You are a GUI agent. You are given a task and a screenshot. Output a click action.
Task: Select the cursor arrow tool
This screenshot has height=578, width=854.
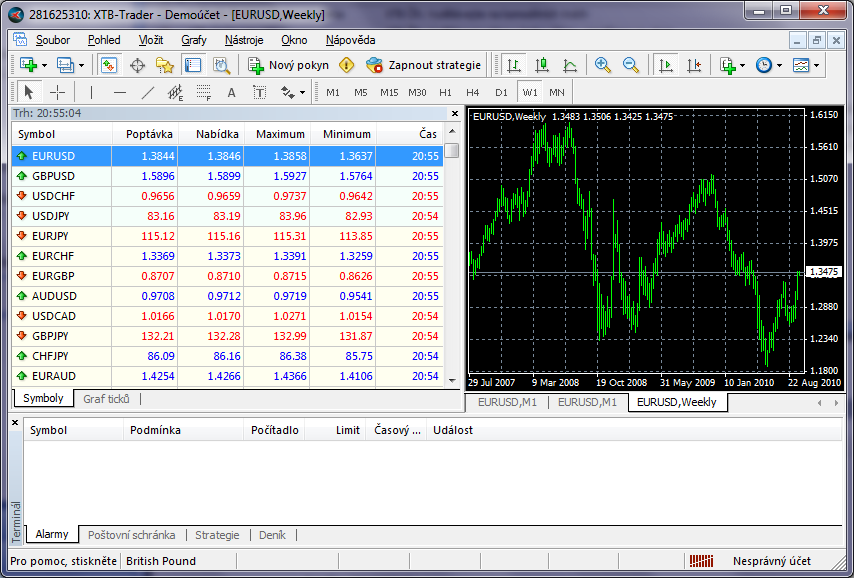pos(29,93)
